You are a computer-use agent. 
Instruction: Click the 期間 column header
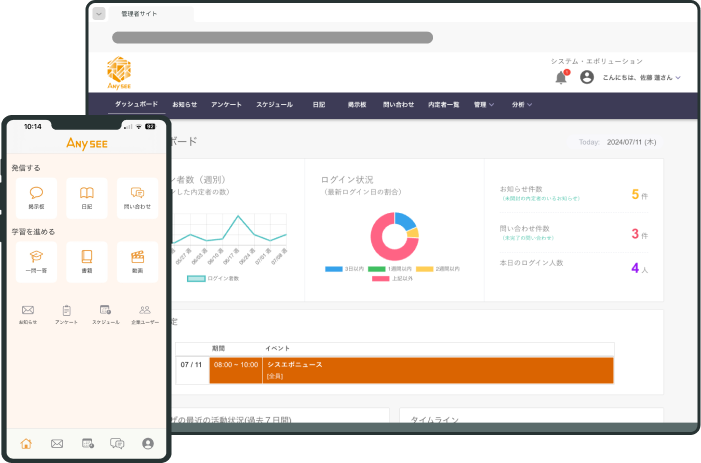[x=218, y=348]
